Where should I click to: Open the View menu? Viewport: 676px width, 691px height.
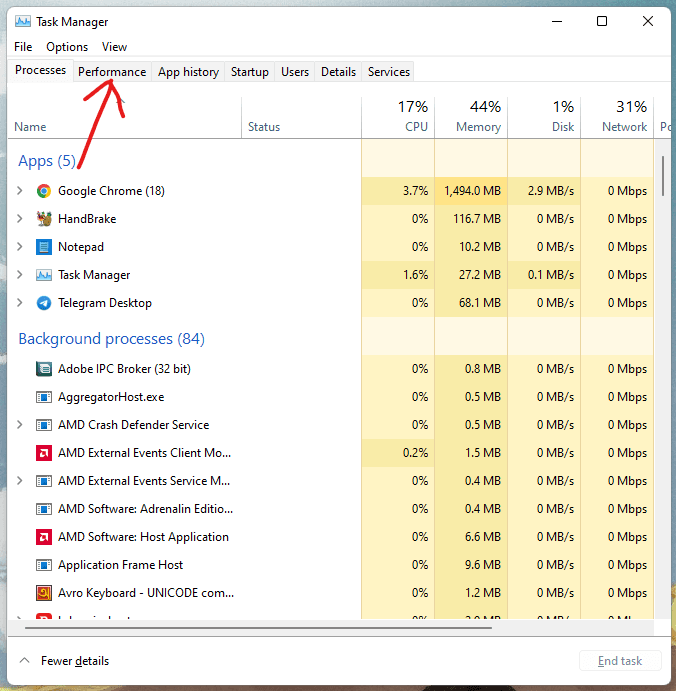click(114, 47)
